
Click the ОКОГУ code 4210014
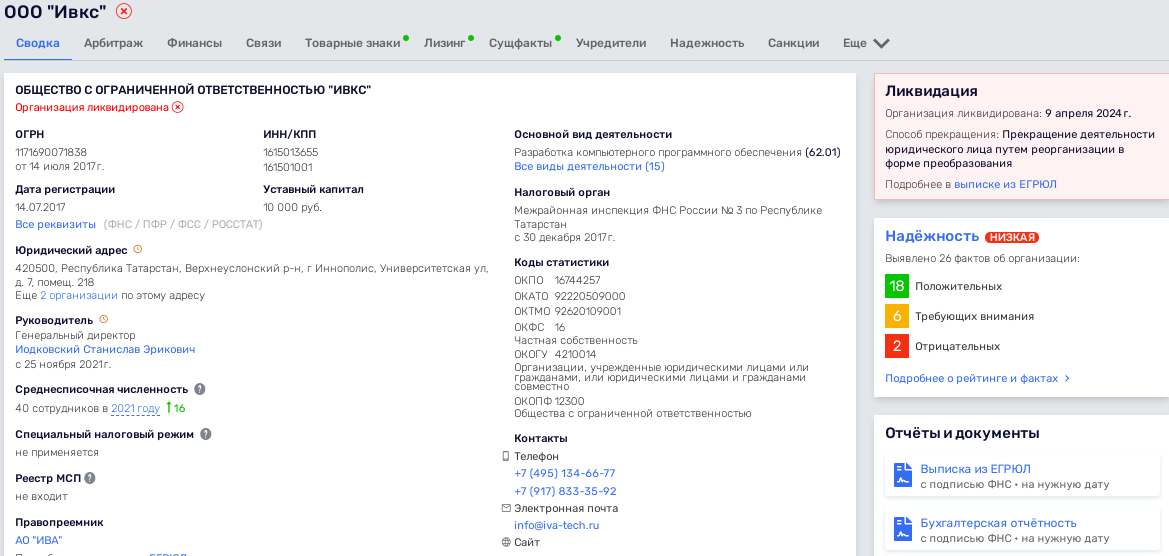[576, 354]
